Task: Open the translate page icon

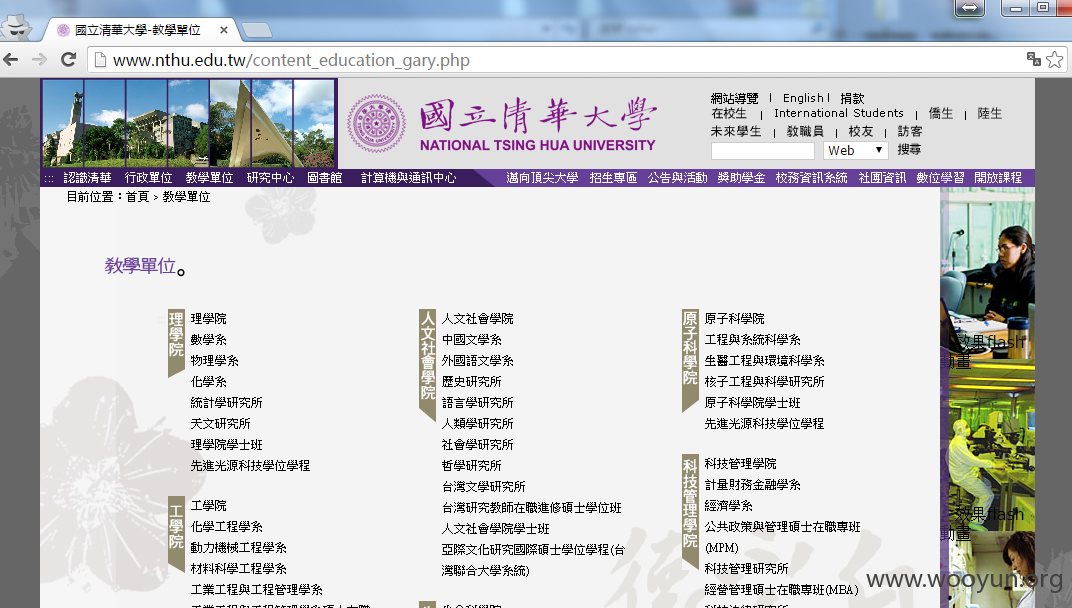Action: [x=1034, y=60]
